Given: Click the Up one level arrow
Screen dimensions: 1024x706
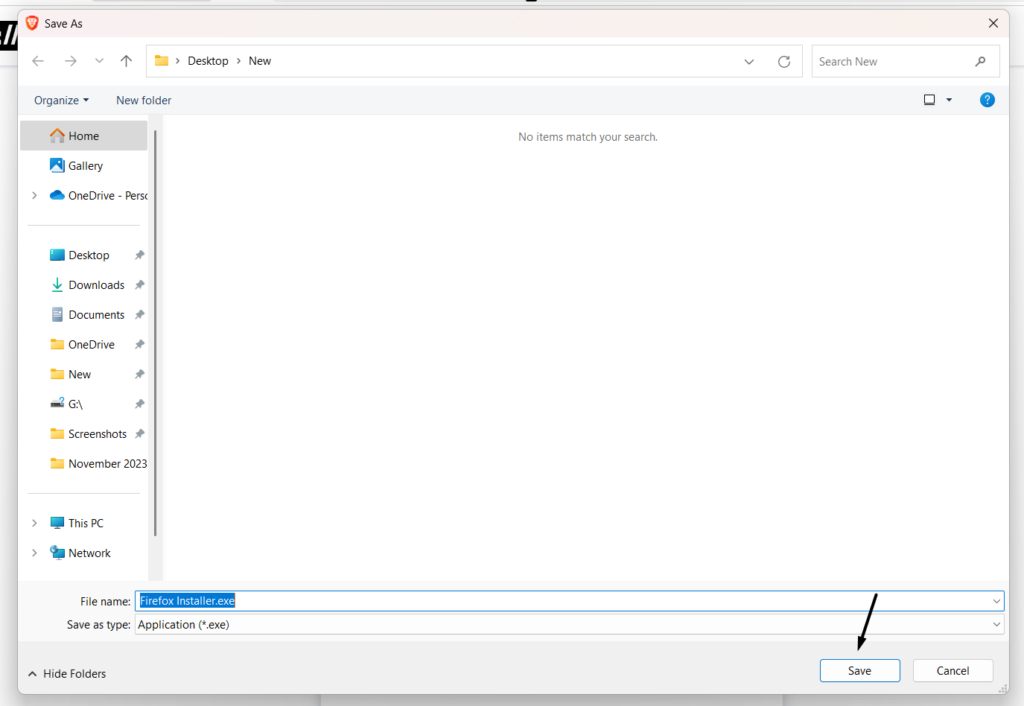Looking at the screenshot, I should click(x=126, y=61).
